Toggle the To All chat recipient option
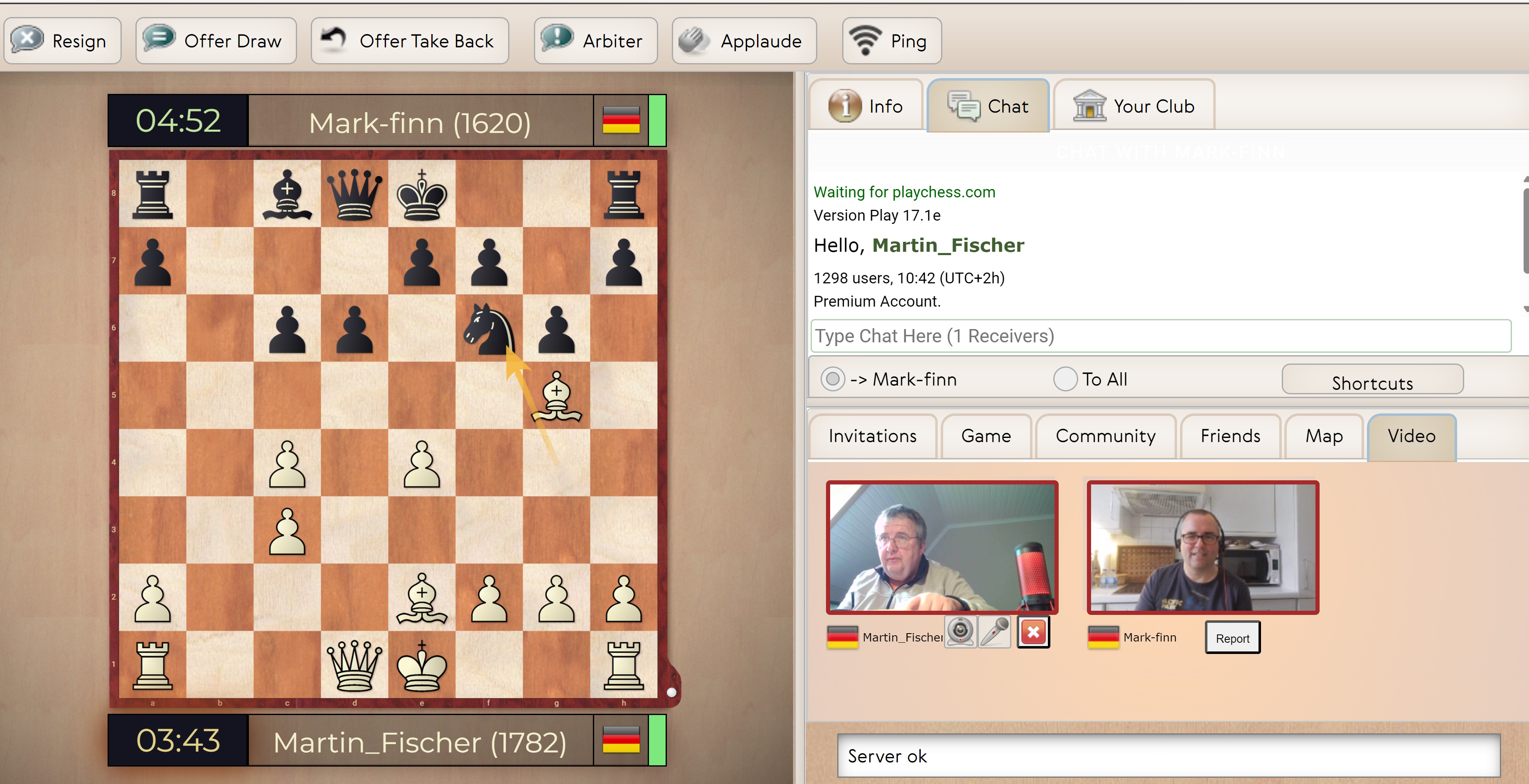Viewport: 1529px width, 784px height. pos(1062,378)
